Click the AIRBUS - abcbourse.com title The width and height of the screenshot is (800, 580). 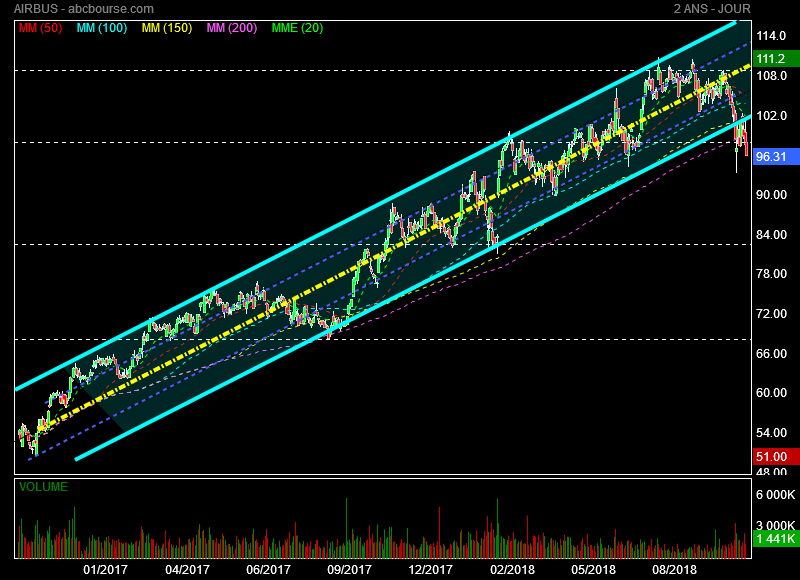tap(84, 9)
